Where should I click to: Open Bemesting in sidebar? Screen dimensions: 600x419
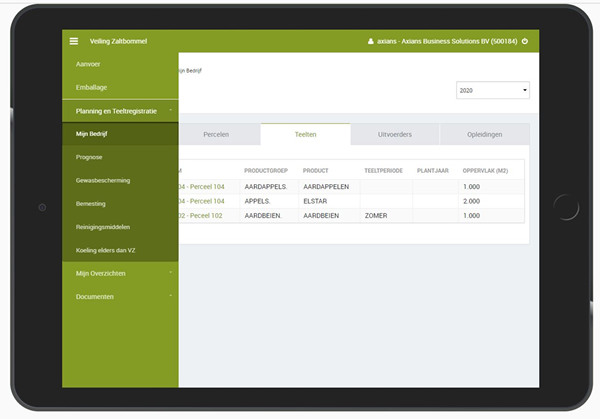pyautogui.click(x=93, y=203)
